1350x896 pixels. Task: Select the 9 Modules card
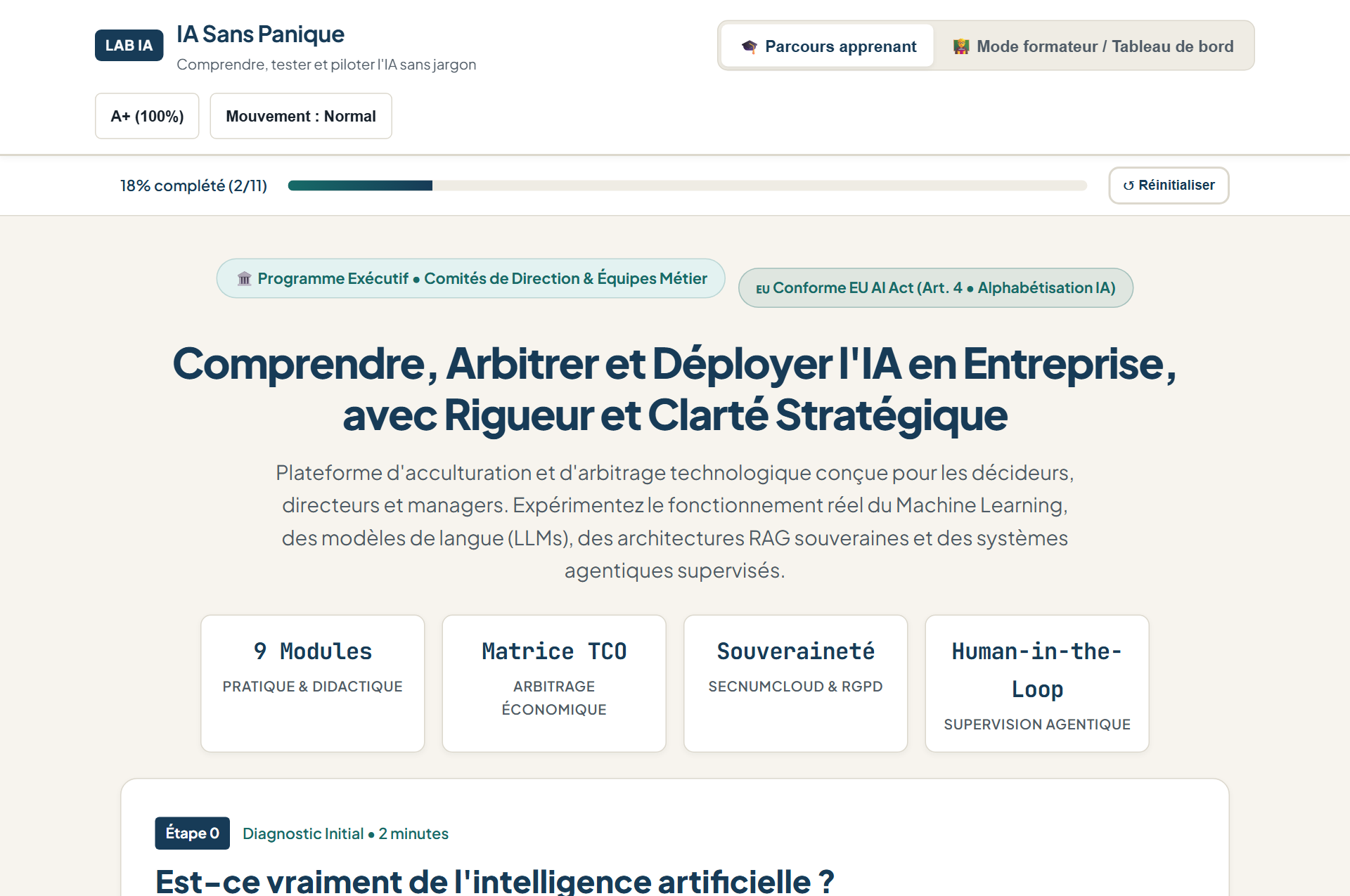pos(312,683)
